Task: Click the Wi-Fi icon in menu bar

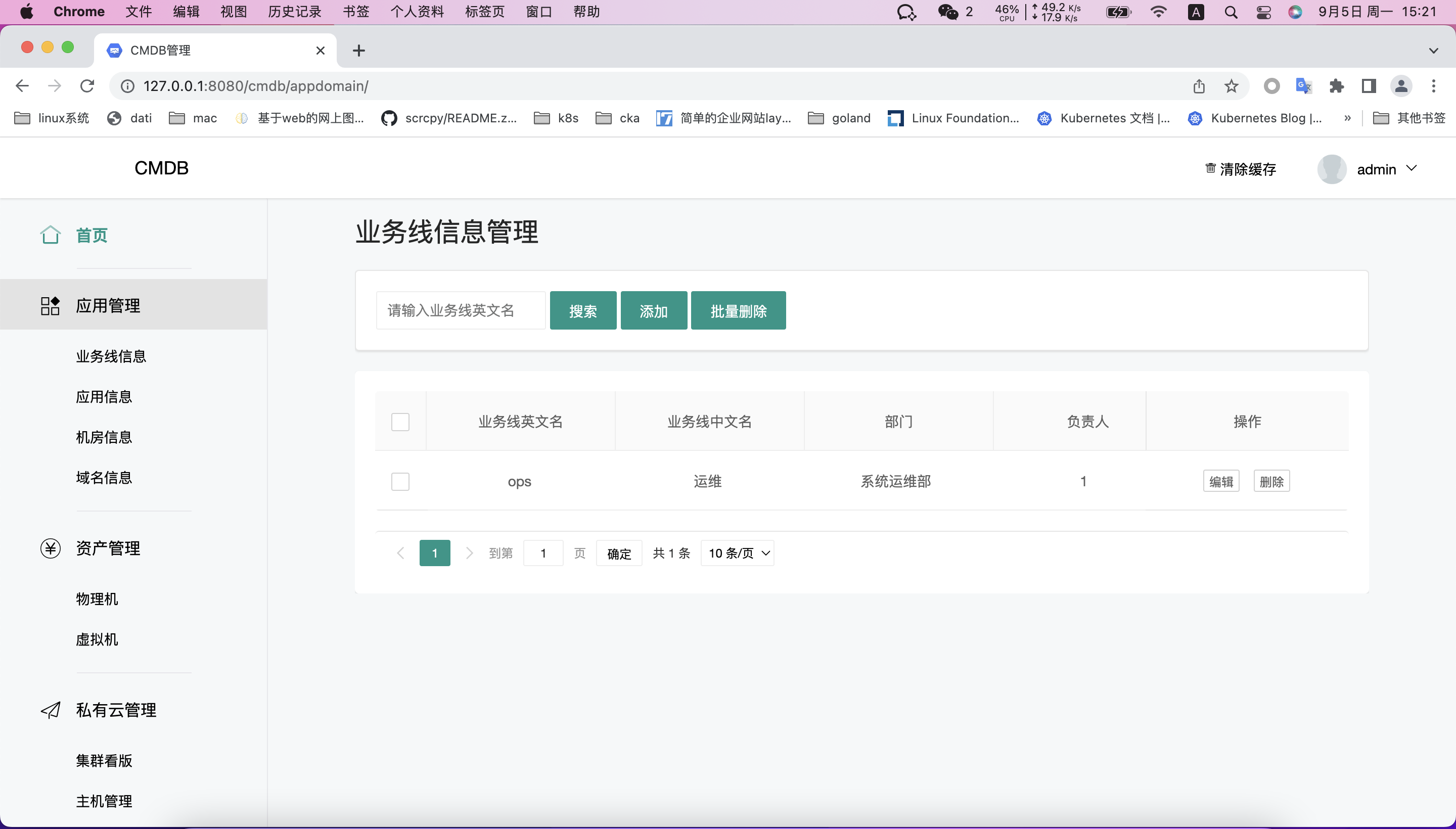Action: pyautogui.click(x=1159, y=12)
